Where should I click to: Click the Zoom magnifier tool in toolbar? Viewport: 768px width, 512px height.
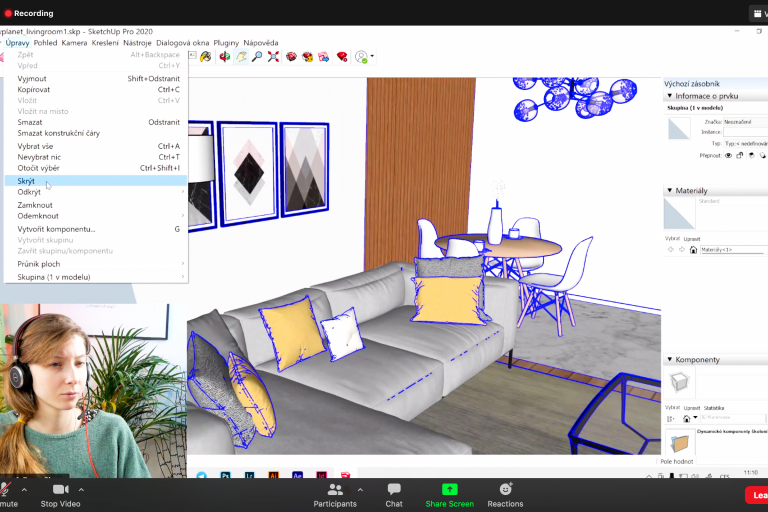click(x=257, y=57)
